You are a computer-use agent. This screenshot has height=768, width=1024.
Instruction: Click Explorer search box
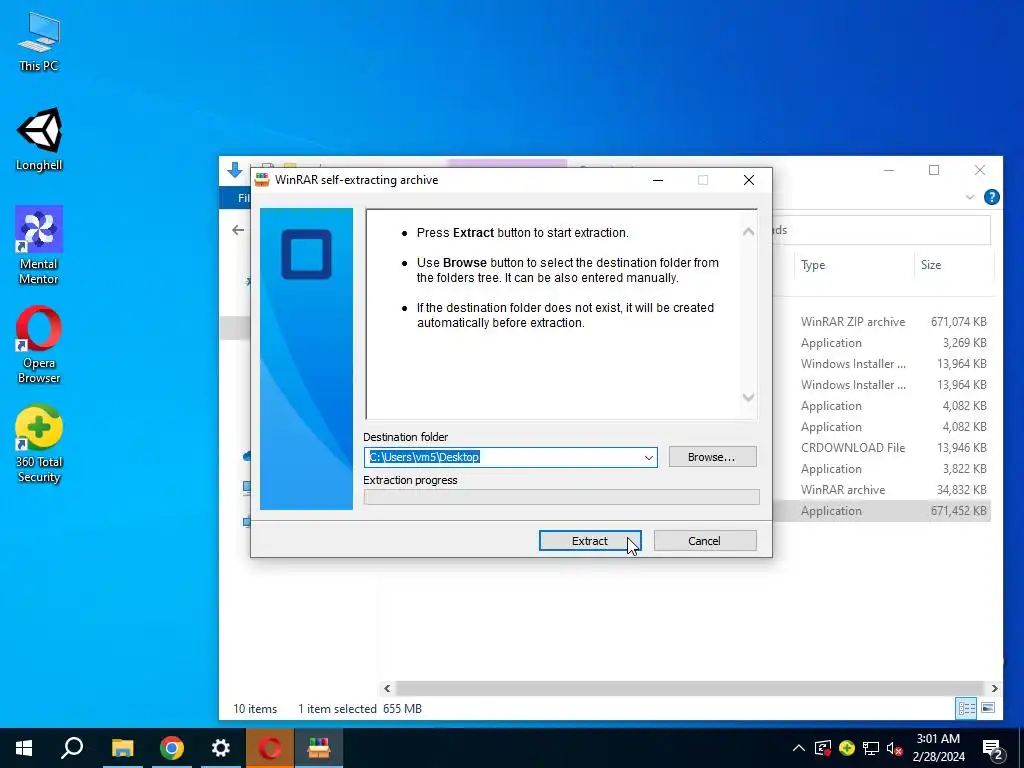882,230
